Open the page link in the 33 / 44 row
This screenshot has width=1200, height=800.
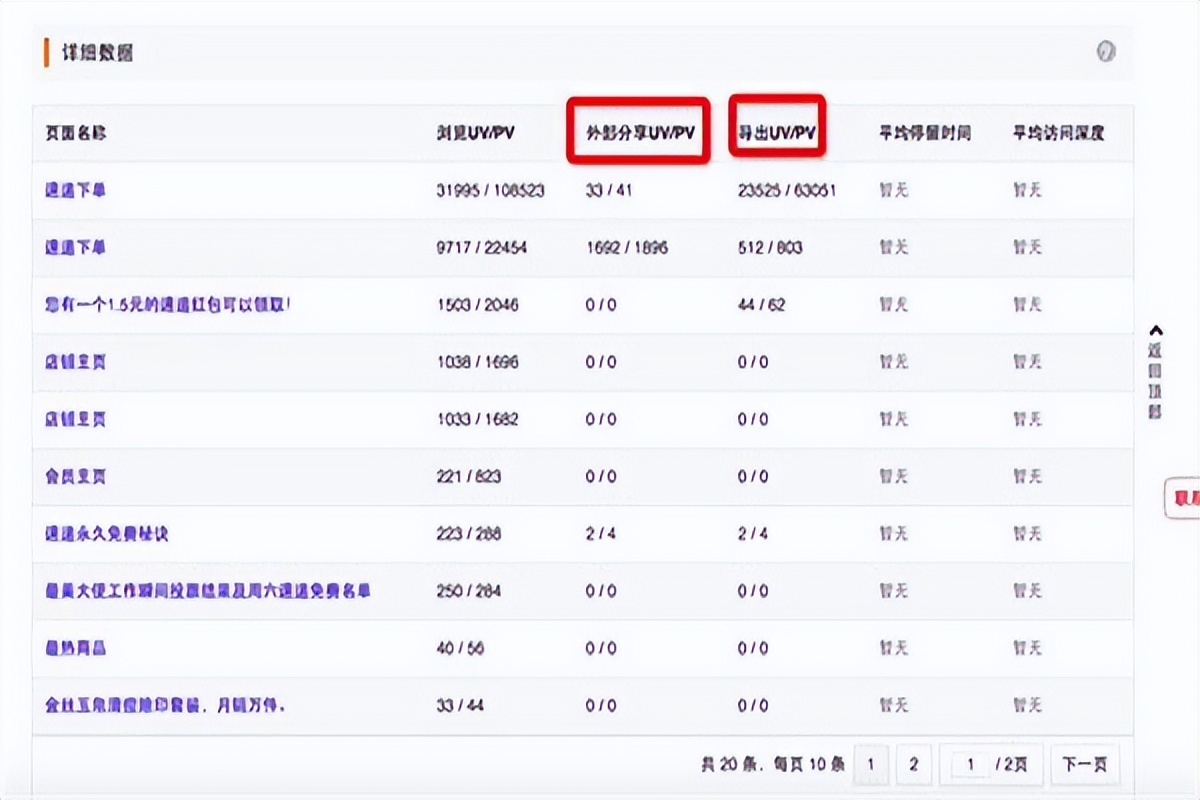tap(166, 706)
